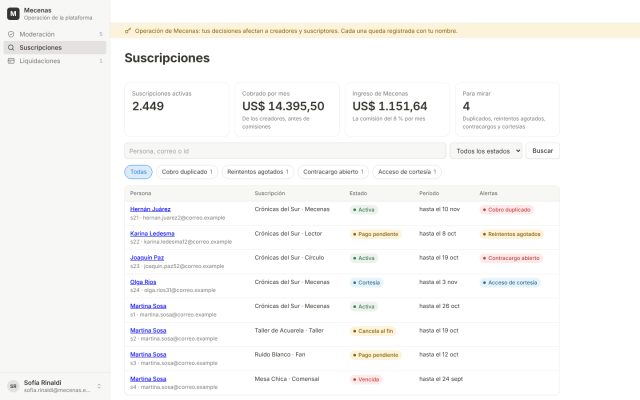The image size is (640, 400).
Task: Click the Cobrado por mes card
Action: pos(287,109)
